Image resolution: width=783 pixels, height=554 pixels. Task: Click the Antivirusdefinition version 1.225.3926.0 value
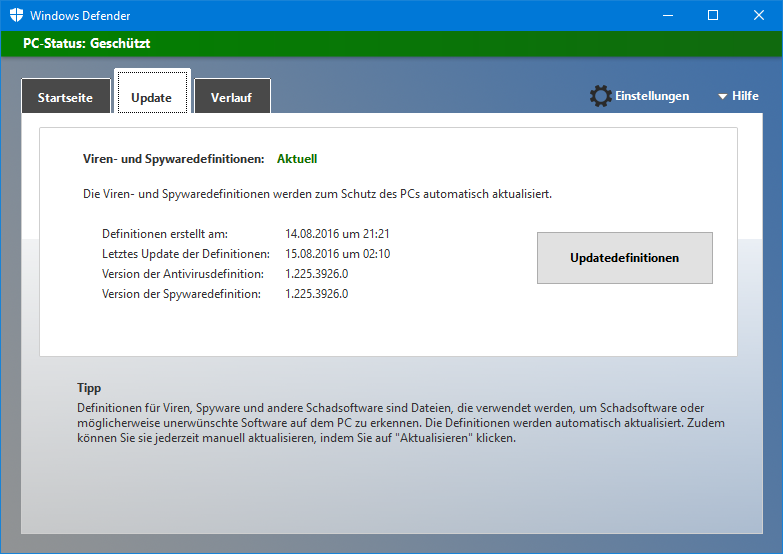point(317,274)
